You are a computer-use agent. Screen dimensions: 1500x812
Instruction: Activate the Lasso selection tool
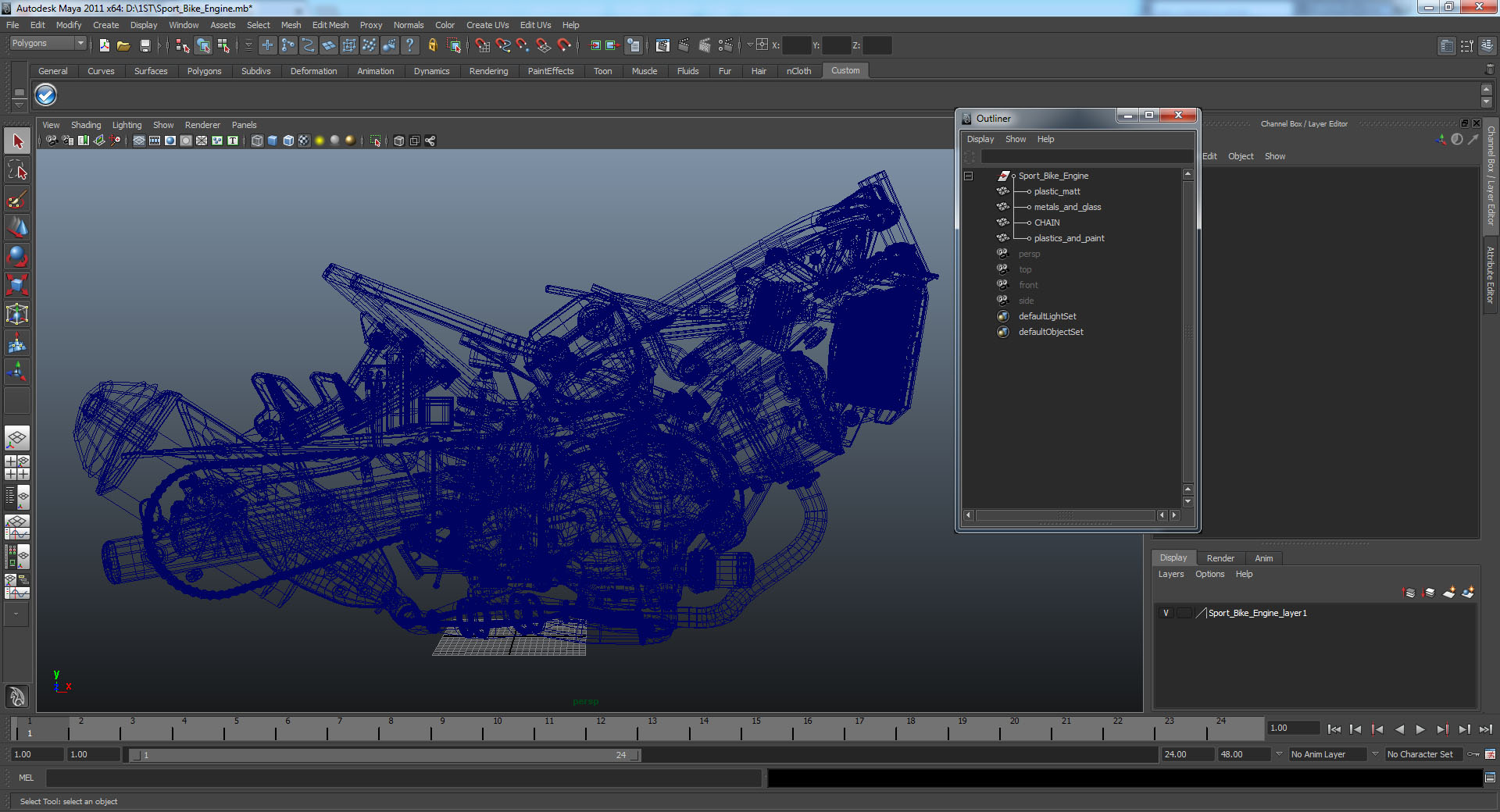17,170
